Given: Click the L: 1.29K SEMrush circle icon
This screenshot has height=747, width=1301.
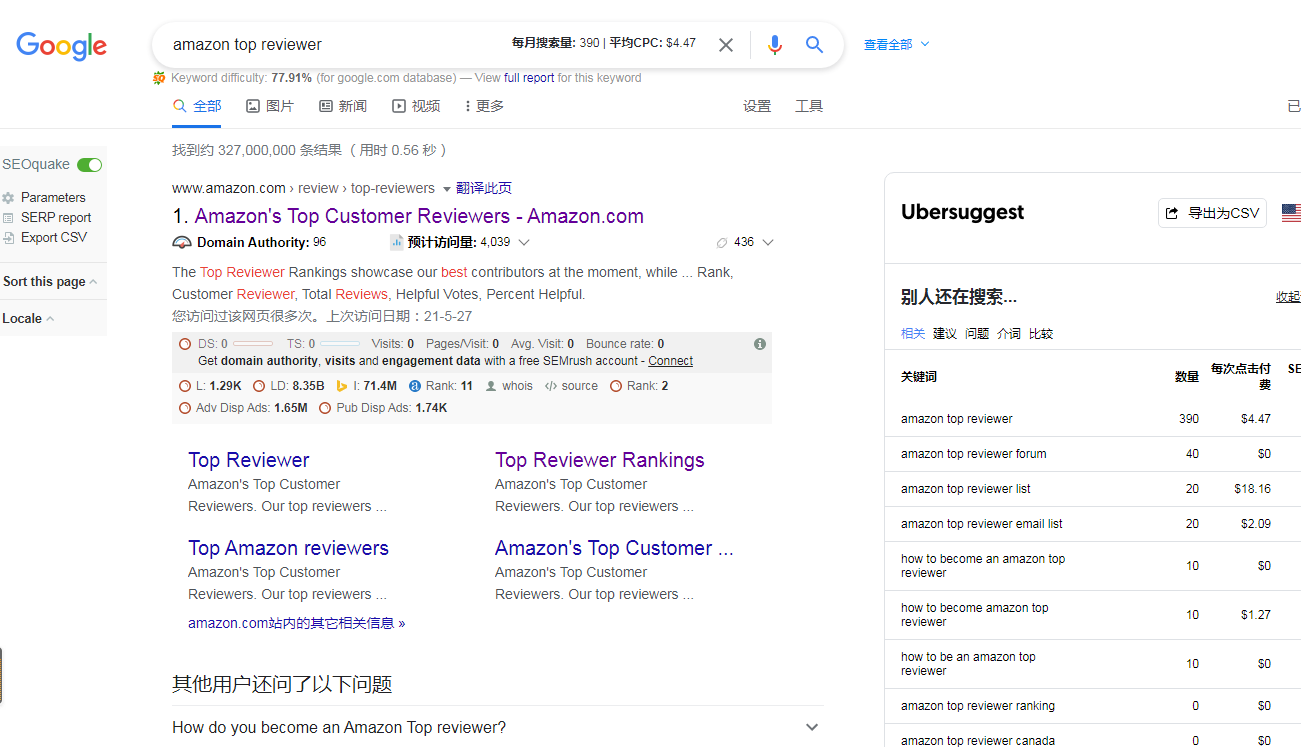Looking at the screenshot, I should point(185,386).
